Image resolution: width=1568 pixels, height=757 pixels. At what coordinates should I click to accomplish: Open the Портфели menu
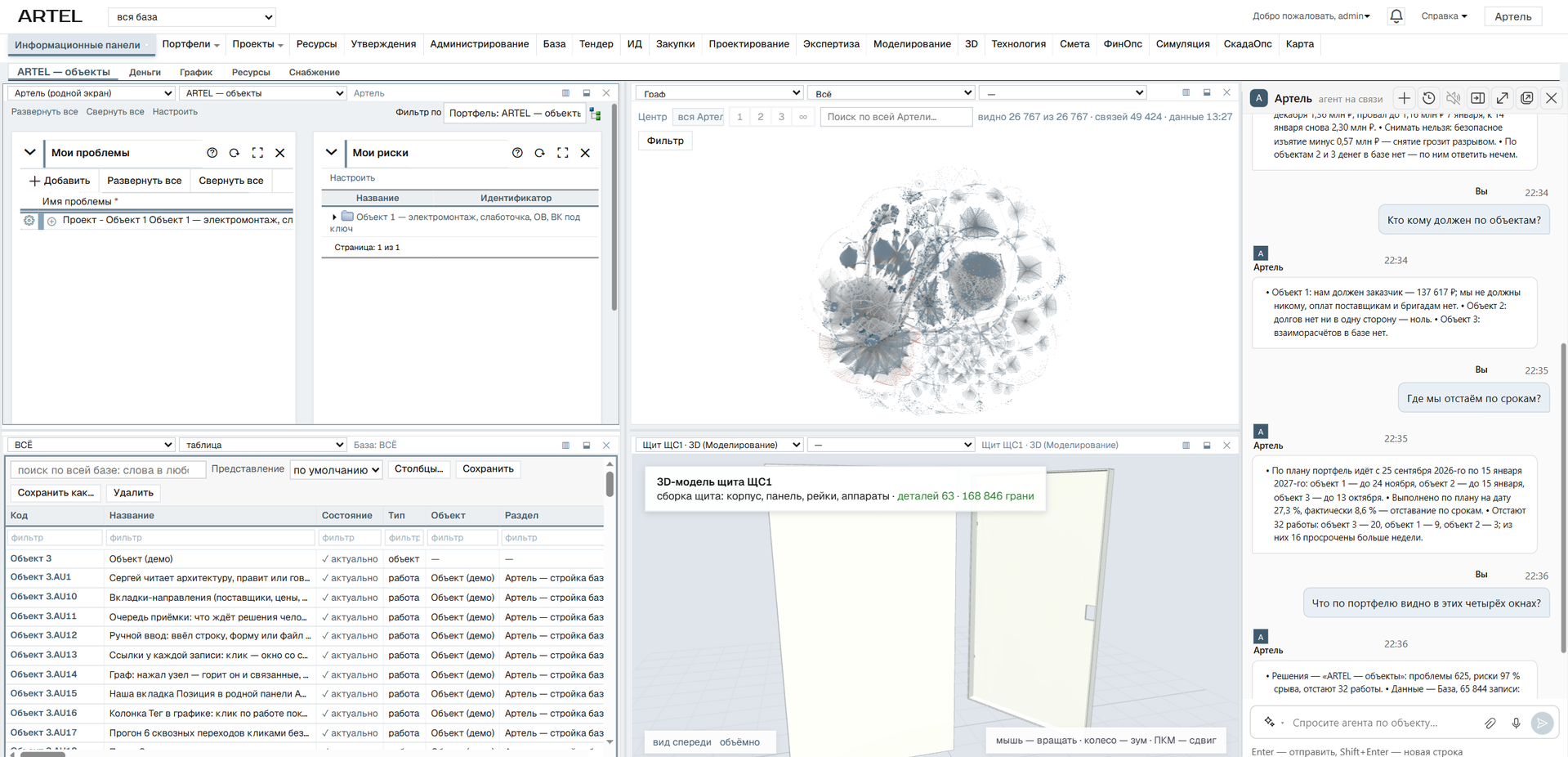[x=190, y=44]
